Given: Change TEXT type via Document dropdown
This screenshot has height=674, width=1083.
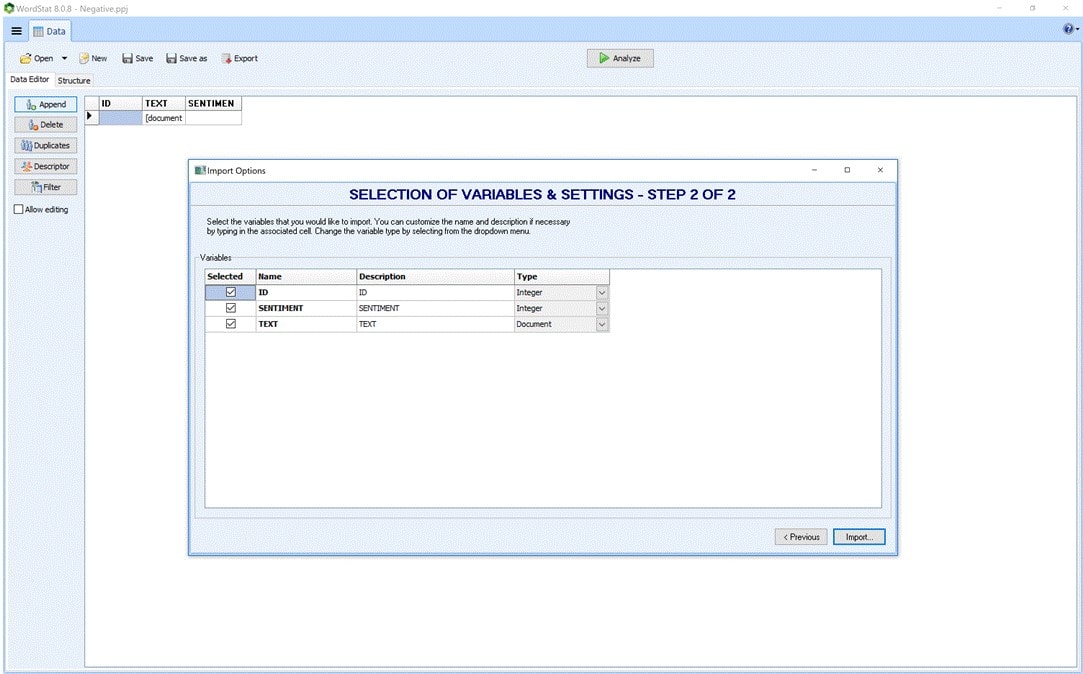Looking at the screenshot, I should point(602,324).
